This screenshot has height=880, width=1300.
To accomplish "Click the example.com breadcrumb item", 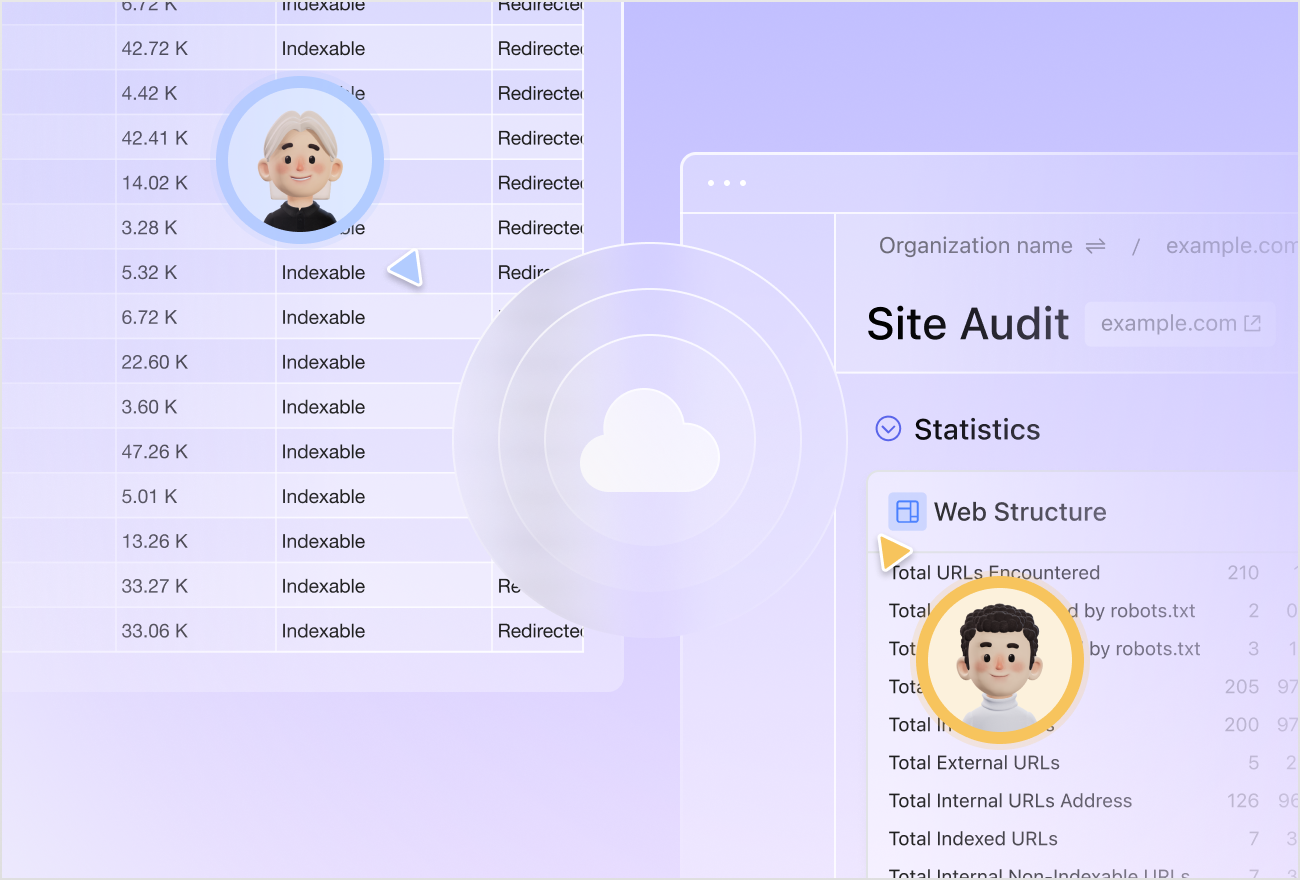I will pos(1232,246).
